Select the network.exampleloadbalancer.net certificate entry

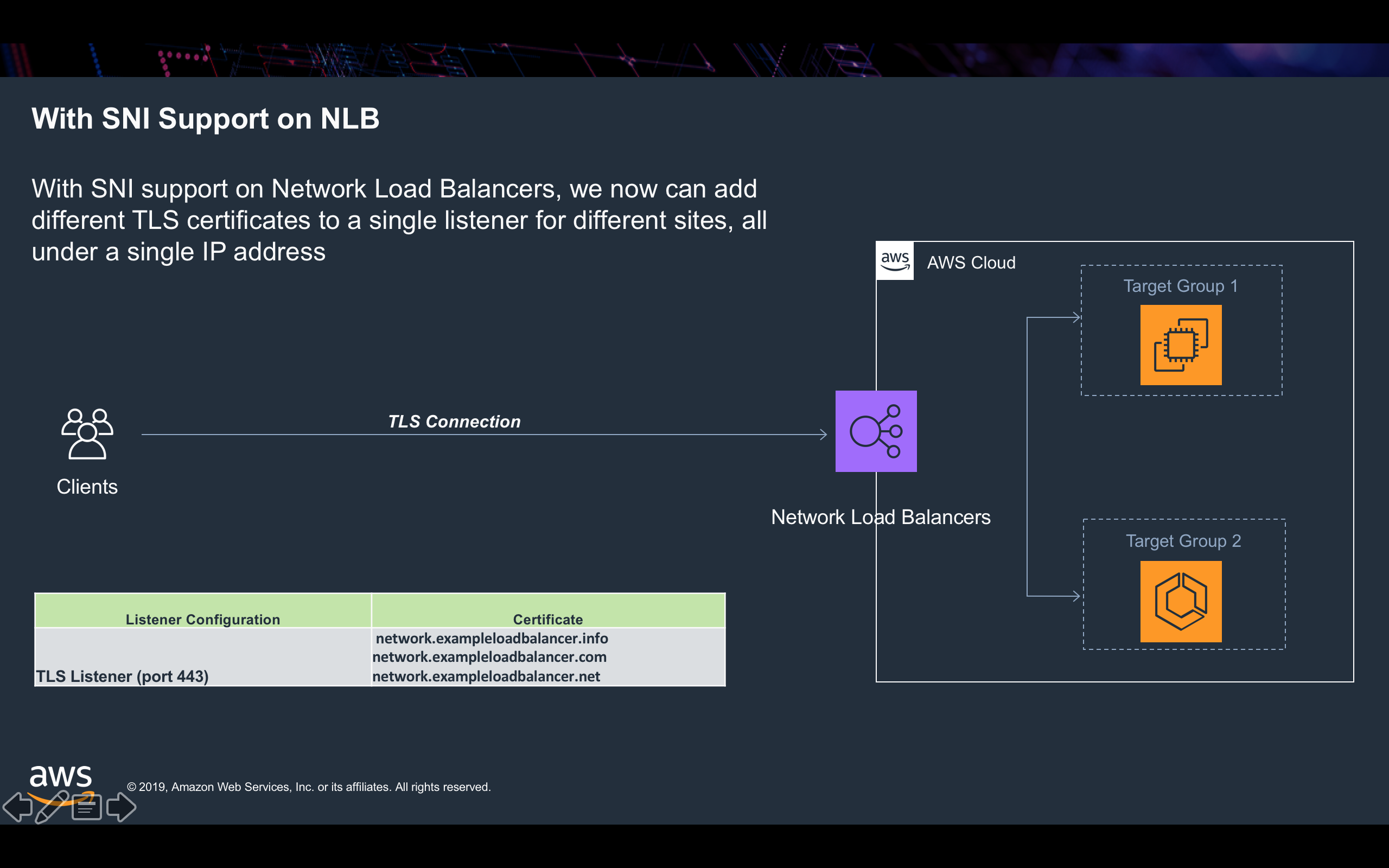pyautogui.click(x=486, y=676)
